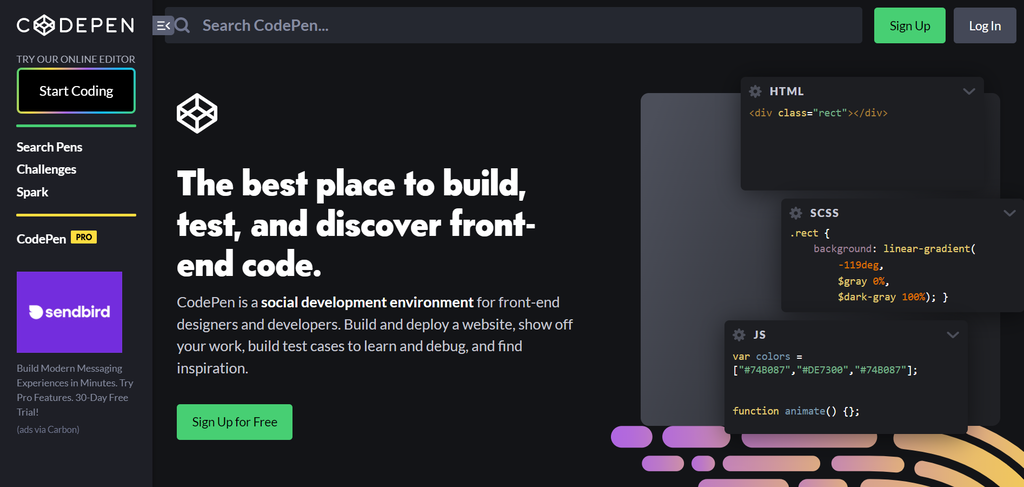The width and height of the screenshot is (1024, 487).
Task: Click the CodePen logo in the sidebar
Action: tap(76, 26)
